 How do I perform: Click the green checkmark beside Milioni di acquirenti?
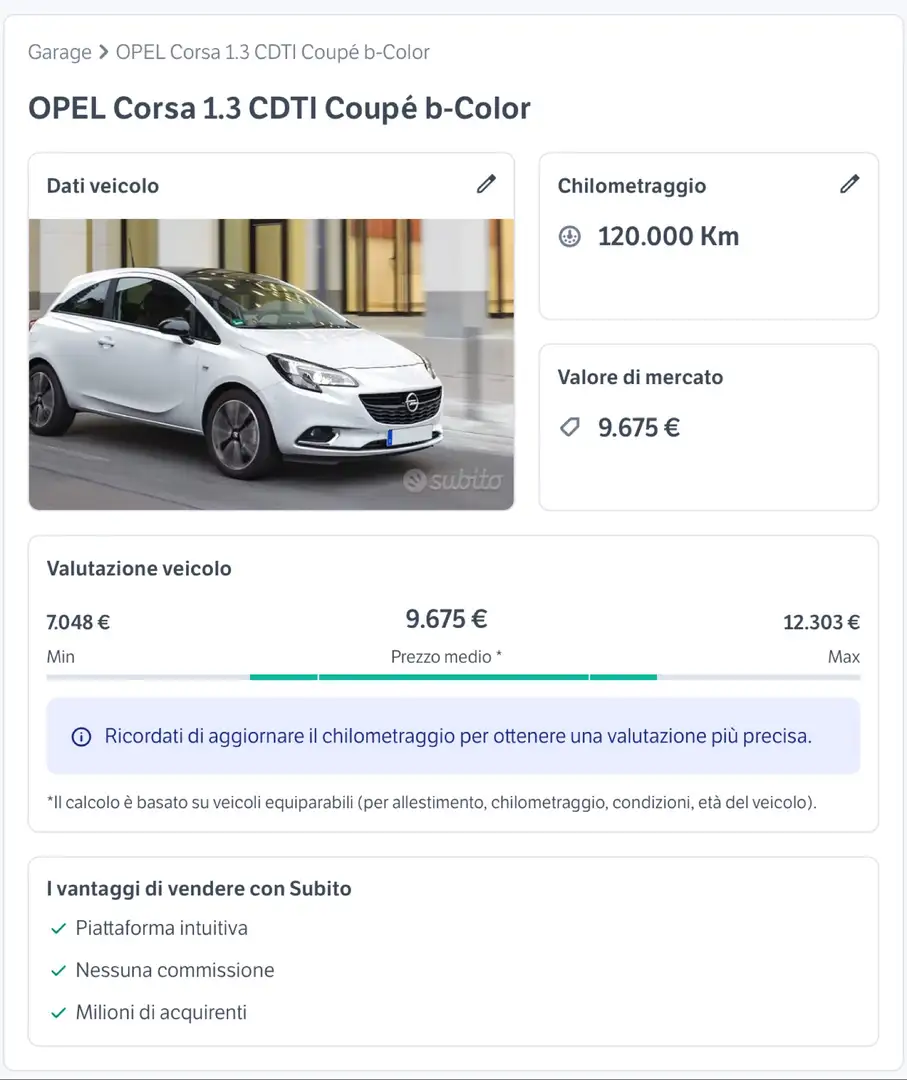tap(57, 1012)
